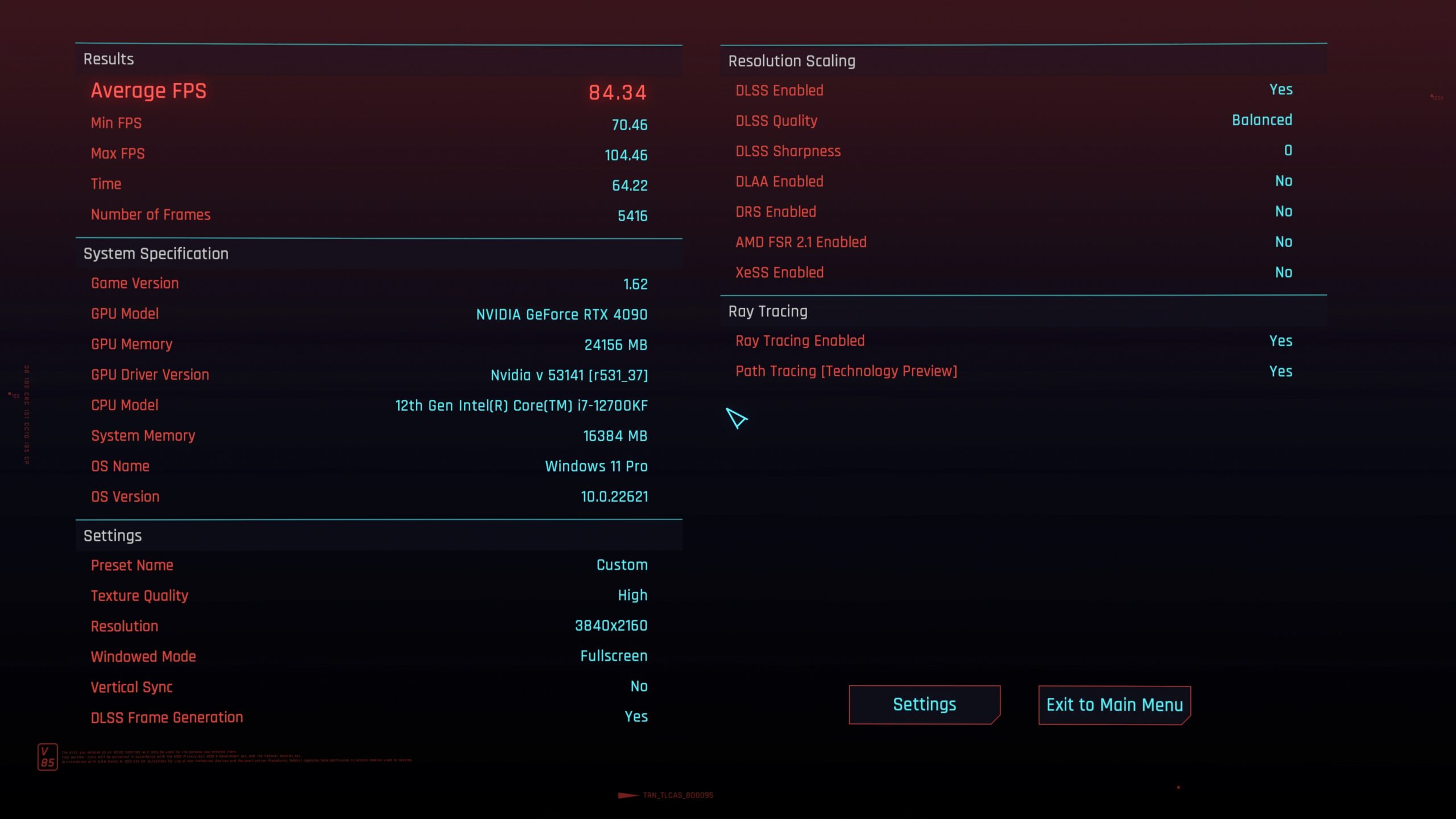Toggle Path Tracing Technology Preview
Image resolution: width=1456 pixels, height=819 pixels.
click(1281, 371)
